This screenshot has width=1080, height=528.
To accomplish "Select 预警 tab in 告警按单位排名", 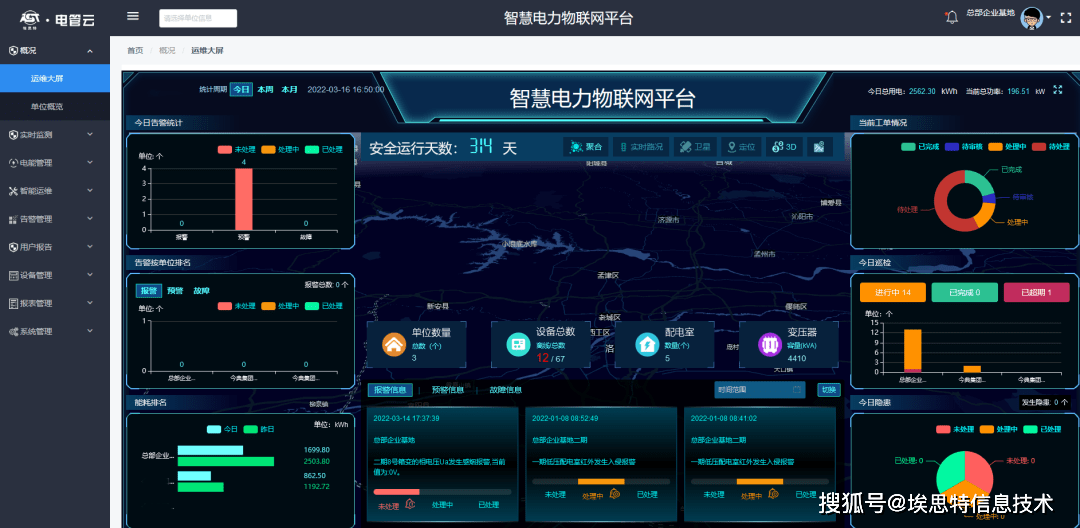I will click(x=175, y=291).
